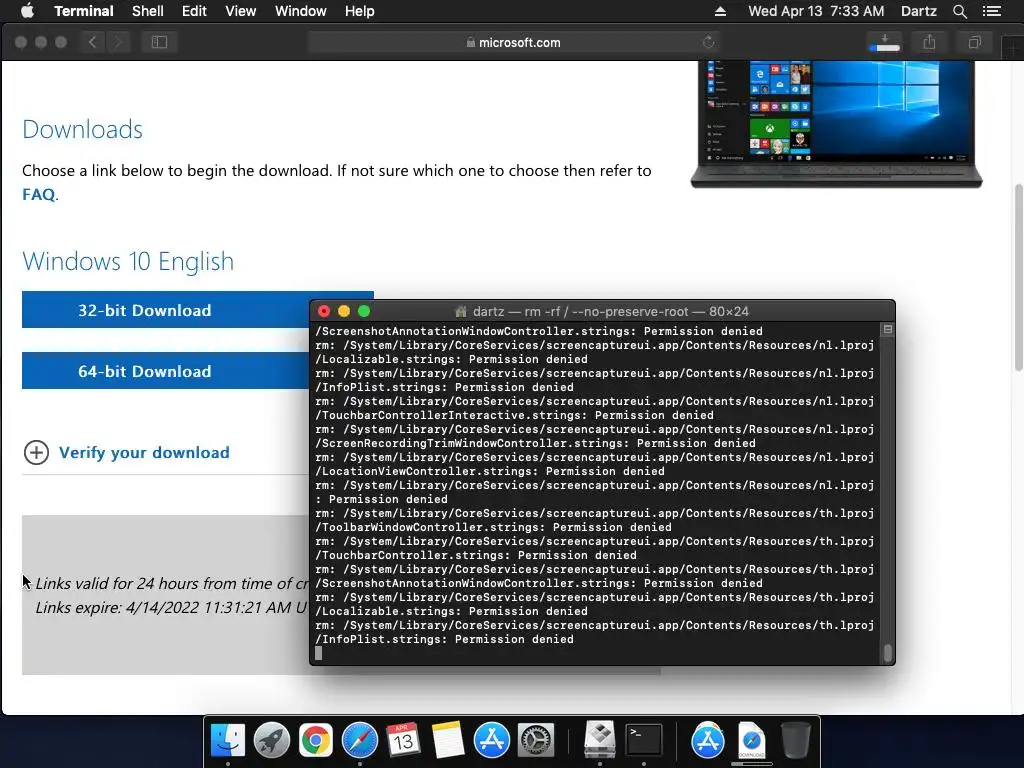This screenshot has height=768, width=1024.
Task: Start the 64-bit Download
Action: tap(166, 370)
